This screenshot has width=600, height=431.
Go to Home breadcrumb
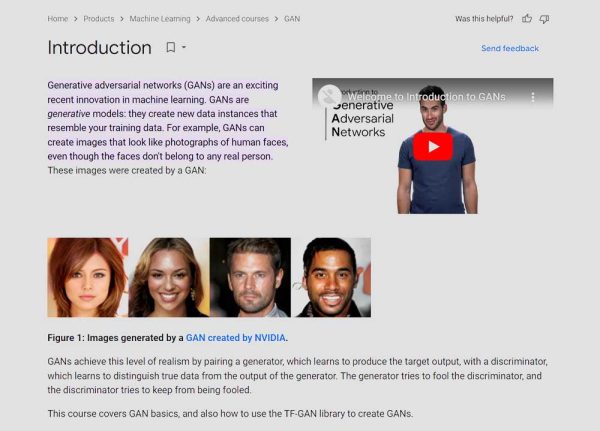[x=57, y=19]
